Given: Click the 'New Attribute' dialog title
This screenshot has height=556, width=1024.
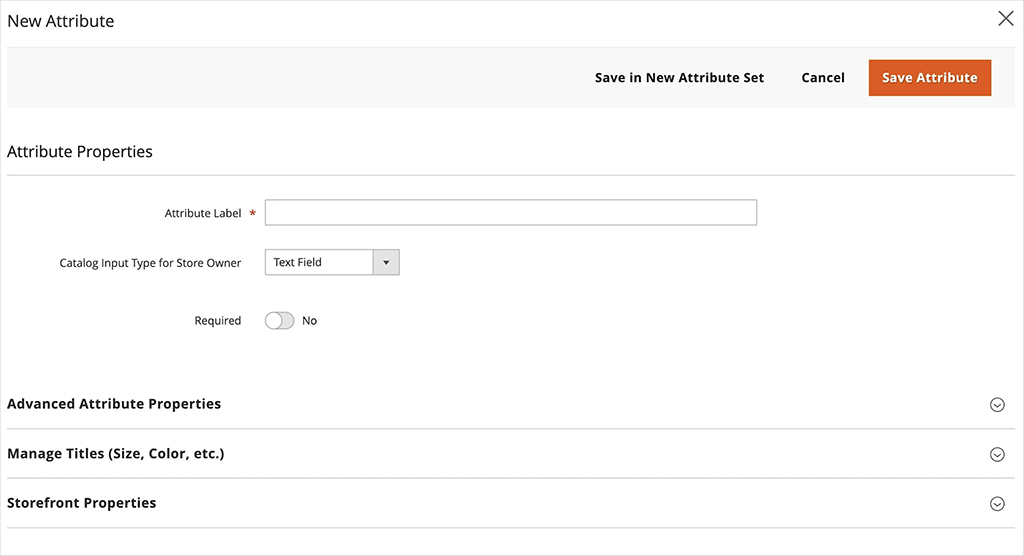Looking at the screenshot, I should pyautogui.click(x=61, y=21).
